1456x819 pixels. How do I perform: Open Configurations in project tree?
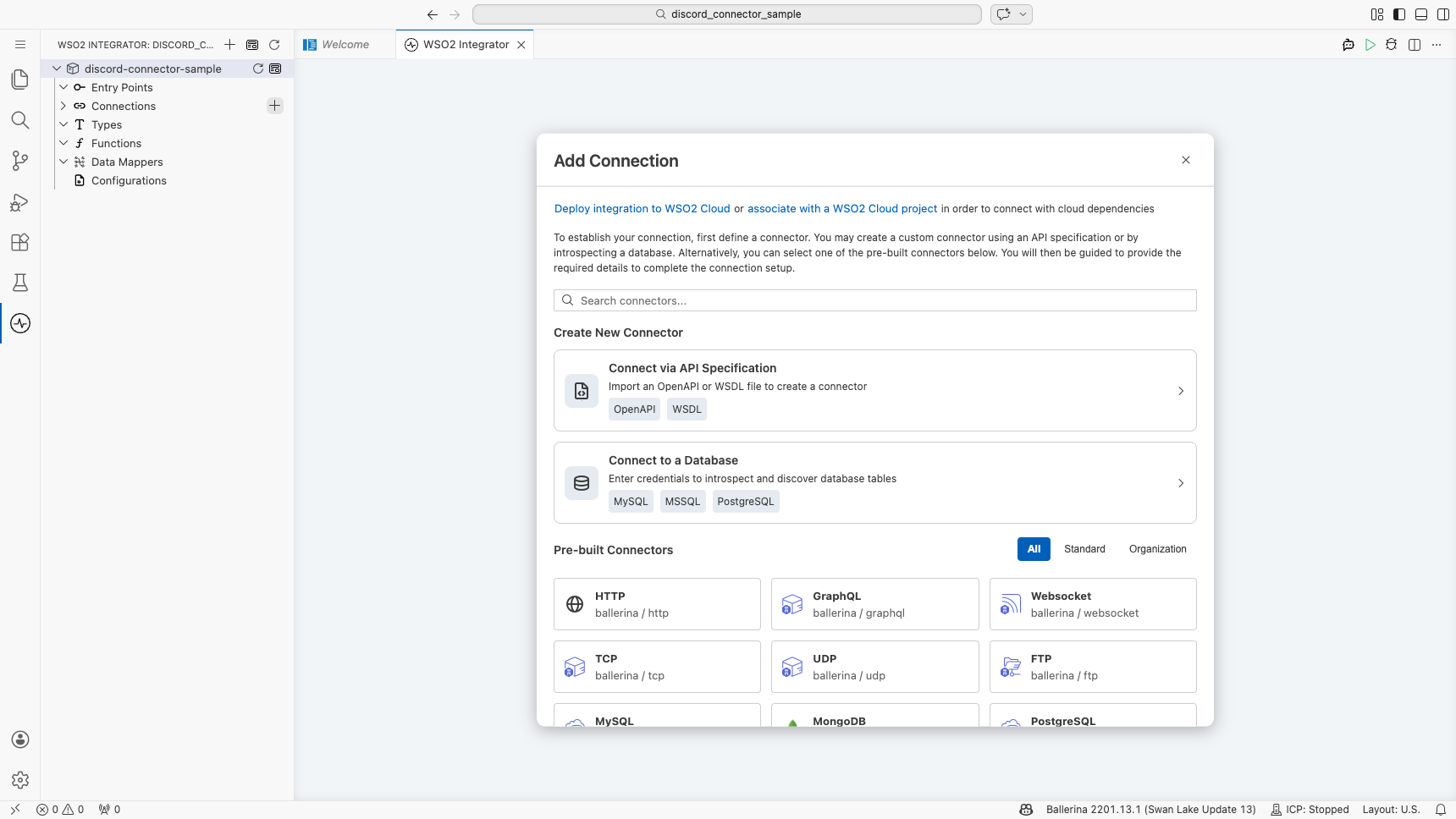129,180
